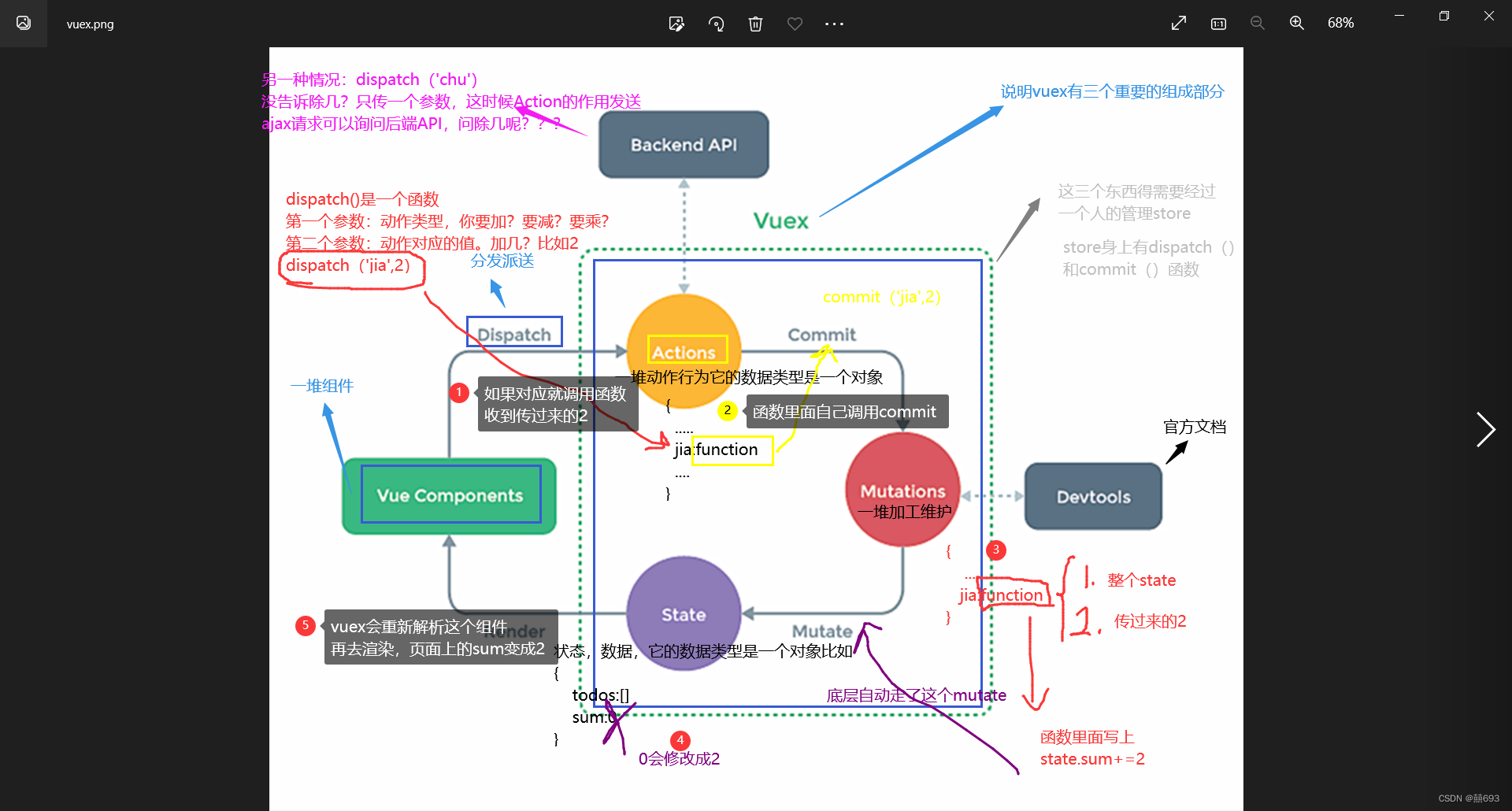Viewport: 1512px width, 811px height.
Task: Close the Photos app
Action: 1488,16
